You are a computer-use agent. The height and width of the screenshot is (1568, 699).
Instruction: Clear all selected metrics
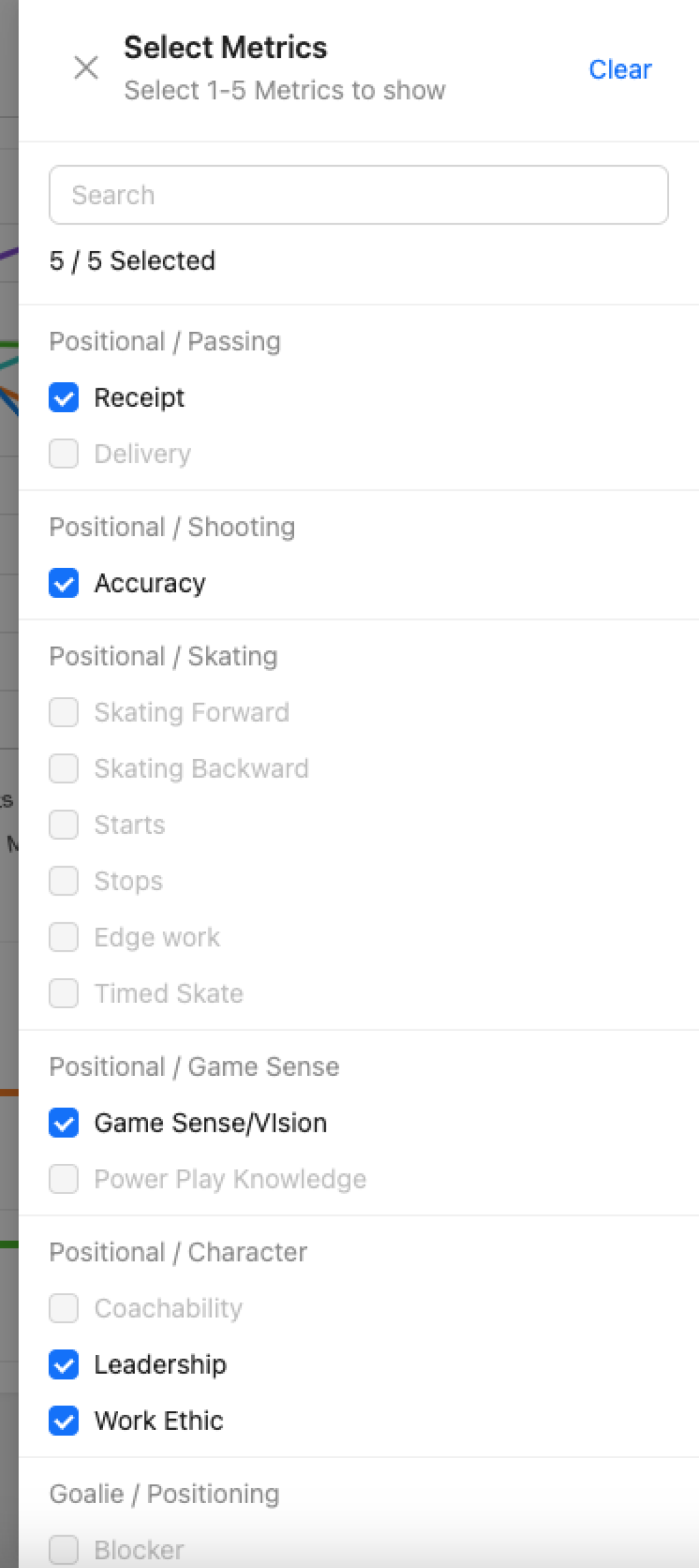620,70
